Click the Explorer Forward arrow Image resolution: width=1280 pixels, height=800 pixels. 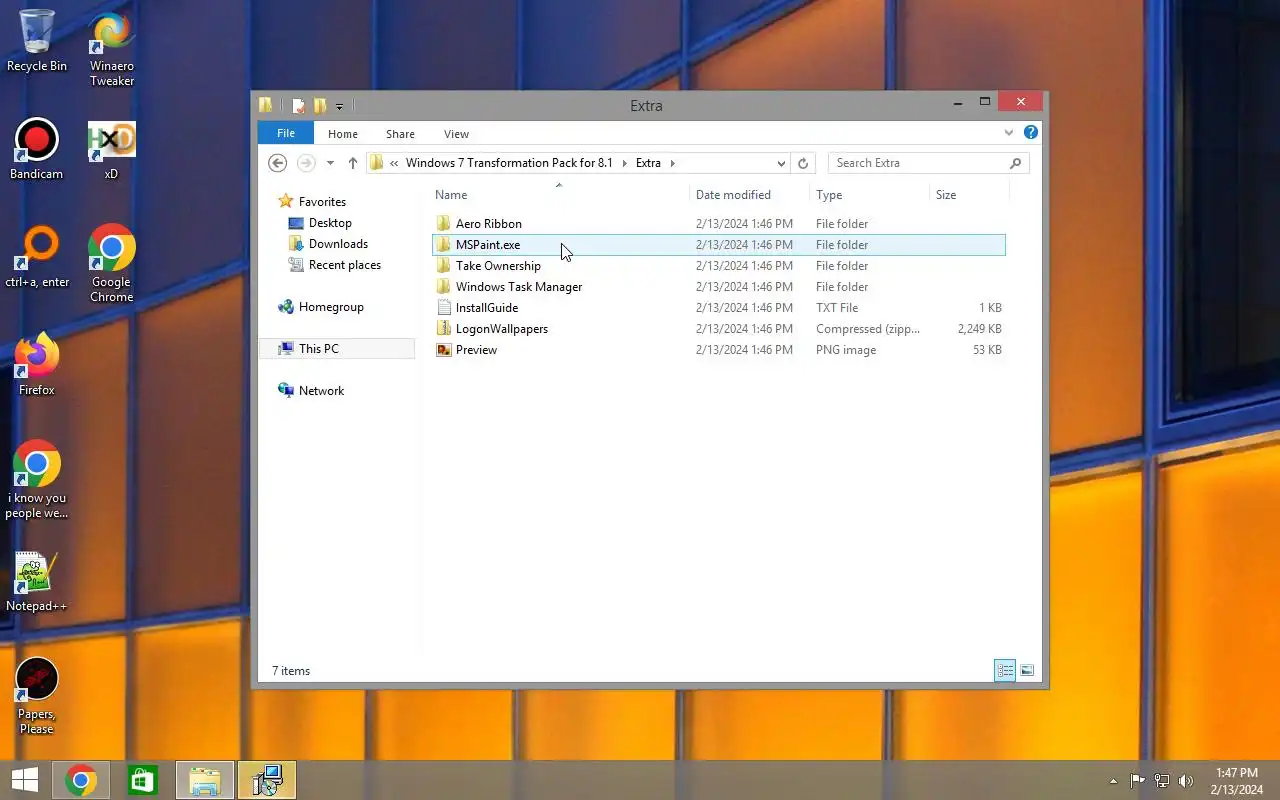[x=306, y=163]
